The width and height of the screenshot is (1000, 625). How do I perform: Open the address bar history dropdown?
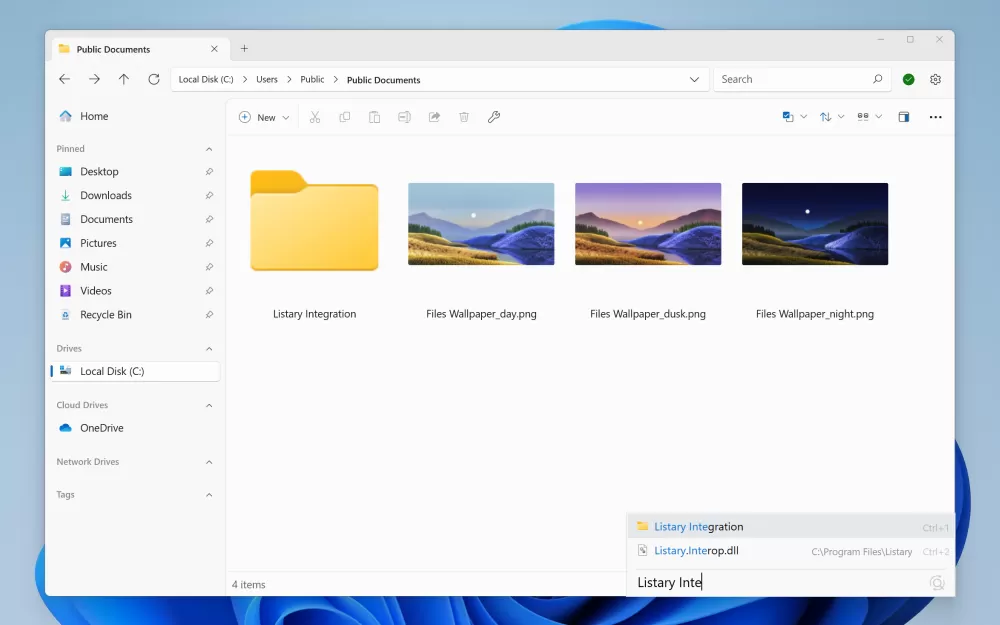[694, 80]
